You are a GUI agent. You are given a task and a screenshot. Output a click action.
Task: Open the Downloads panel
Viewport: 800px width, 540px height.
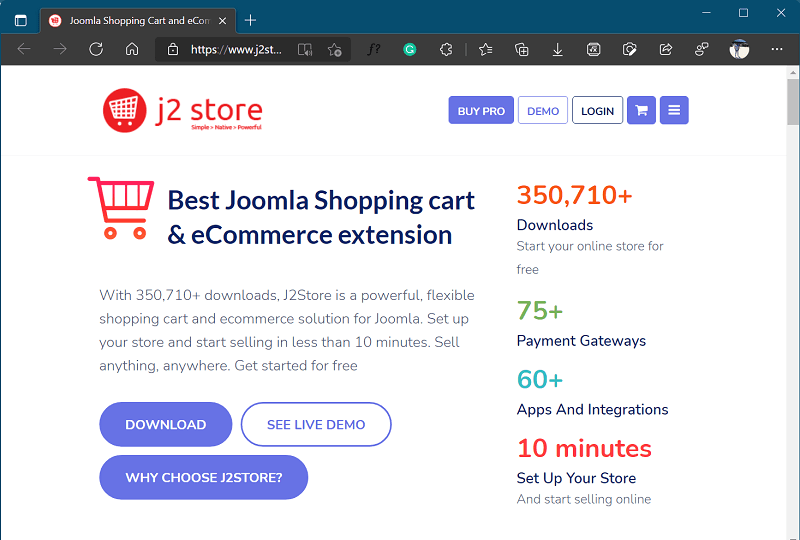tap(558, 49)
